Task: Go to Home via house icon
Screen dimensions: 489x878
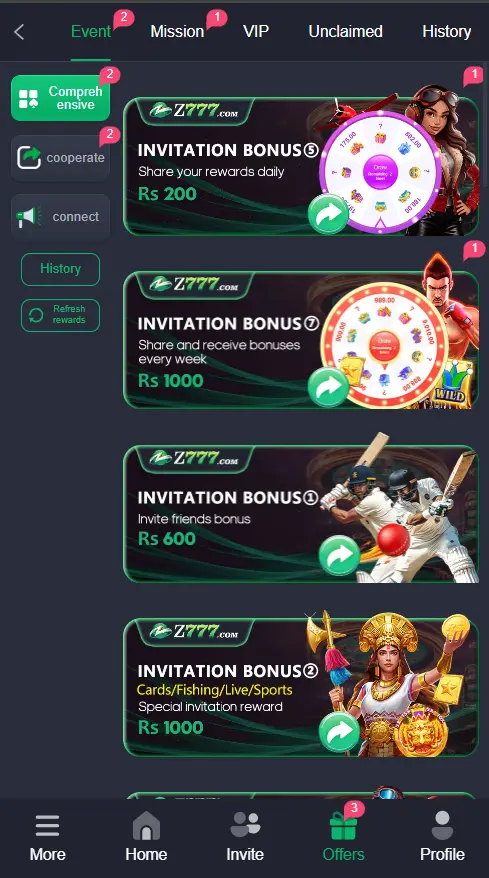Action: [x=146, y=825]
